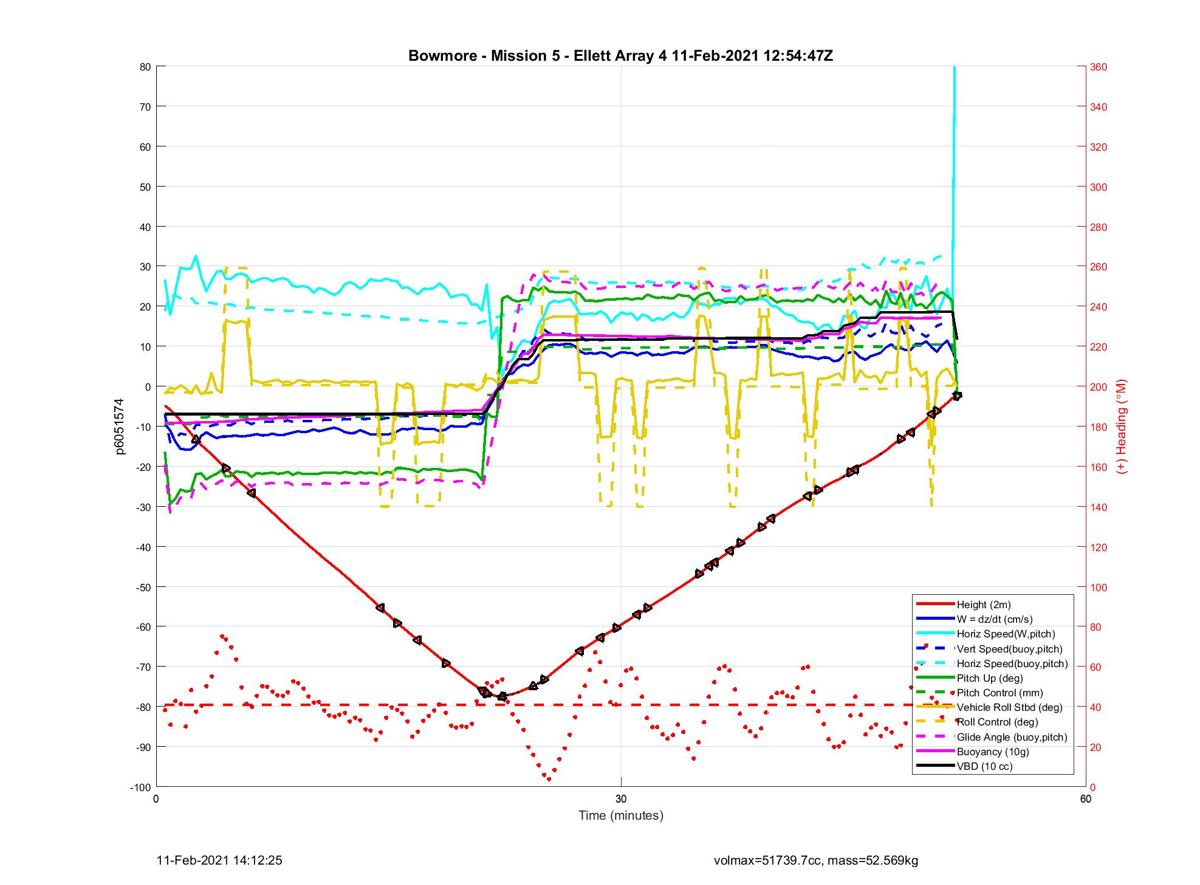Click the right axis tick label '280'
Image resolution: width=1200 pixels, height=885 pixels.
tap(1100, 227)
